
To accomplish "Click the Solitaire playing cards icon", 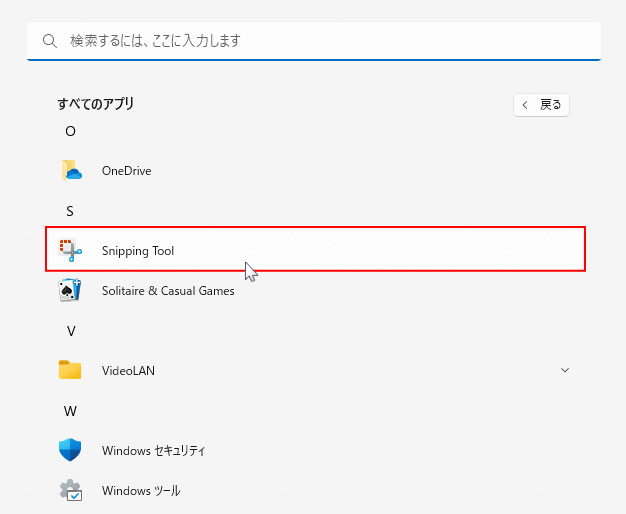I will coord(70,291).
